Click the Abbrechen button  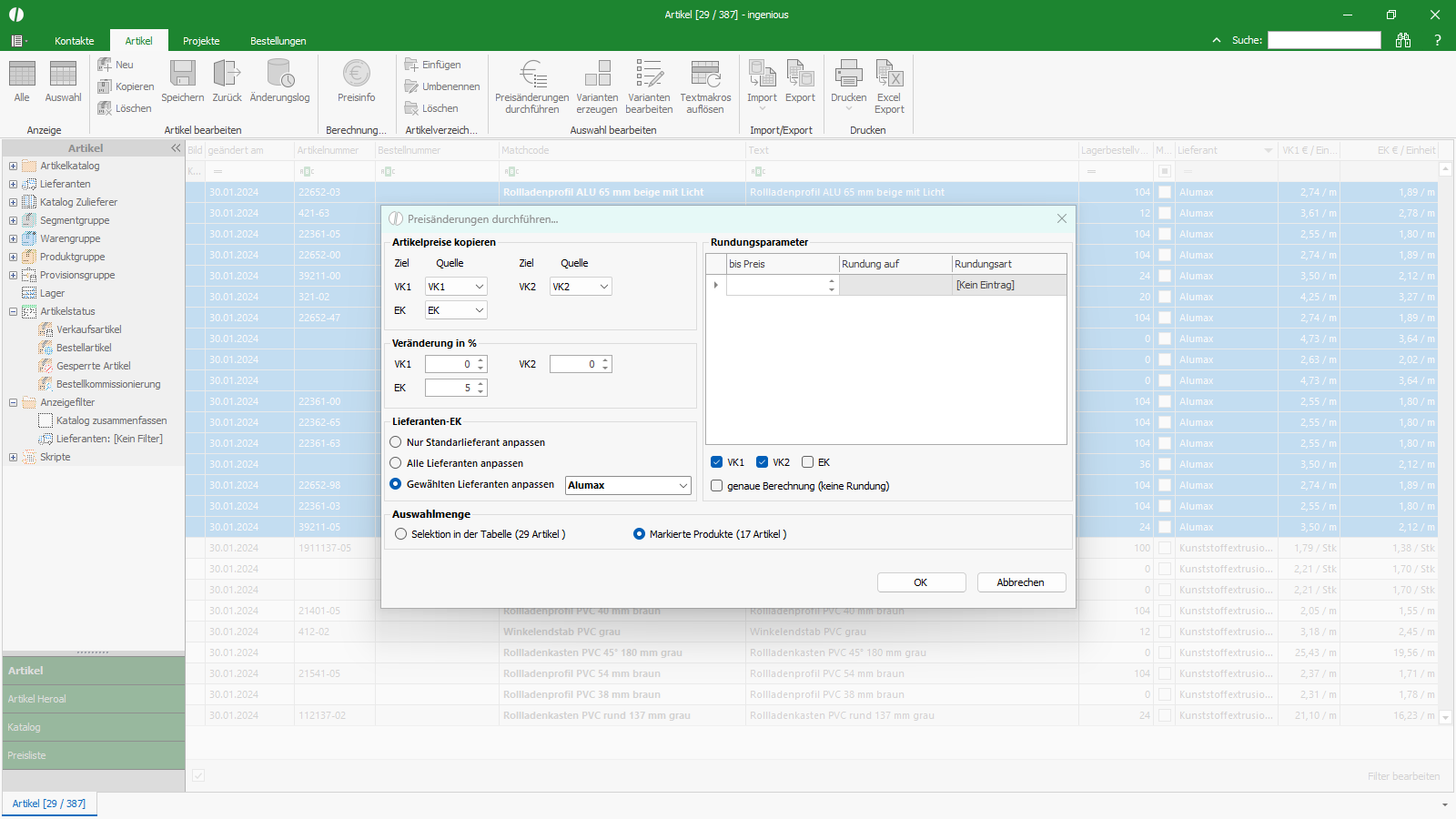click(1020, 582)
